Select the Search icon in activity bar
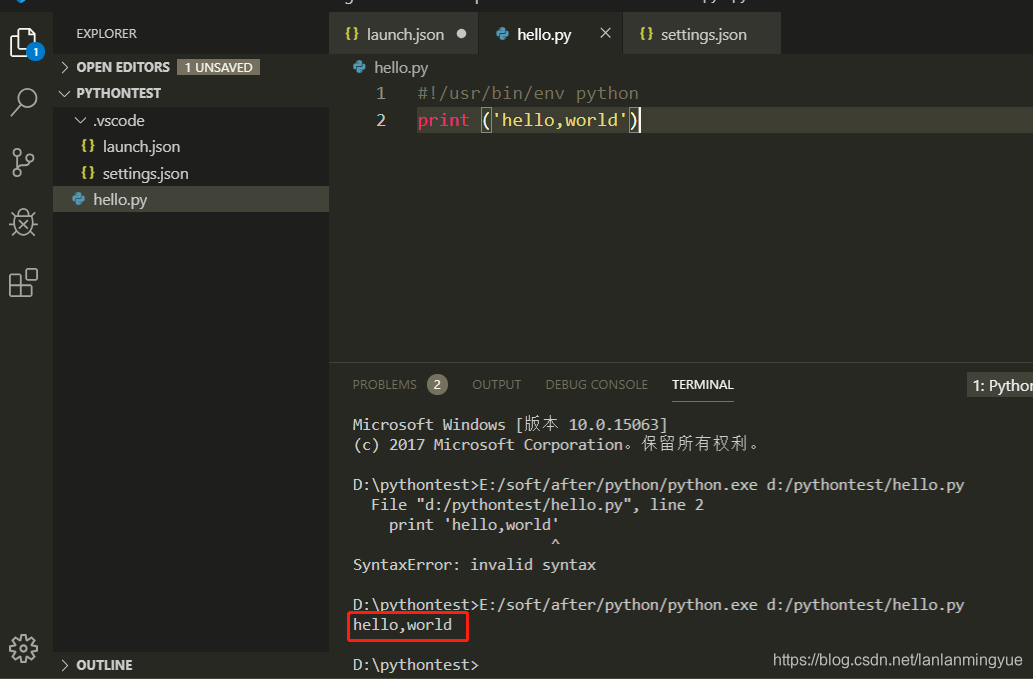 tap(23, 102)
